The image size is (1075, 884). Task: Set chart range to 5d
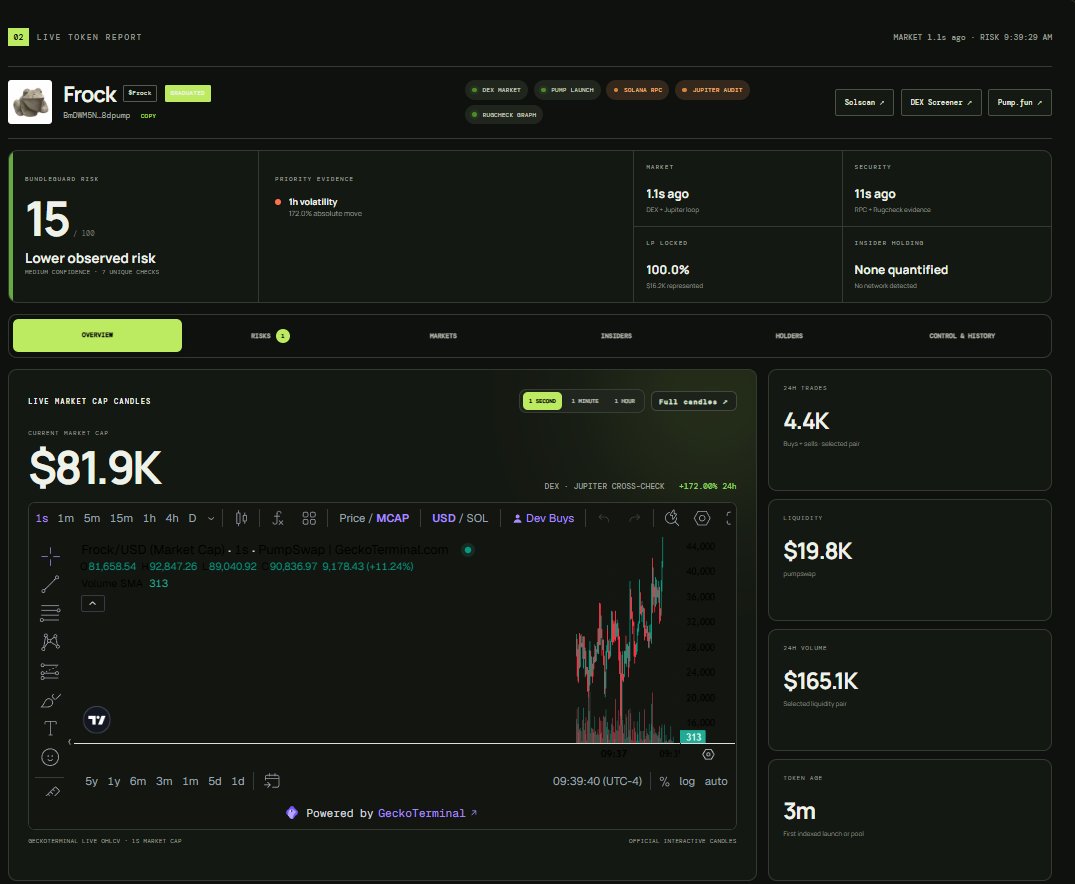pyautogui.click(x=215, y=781)
